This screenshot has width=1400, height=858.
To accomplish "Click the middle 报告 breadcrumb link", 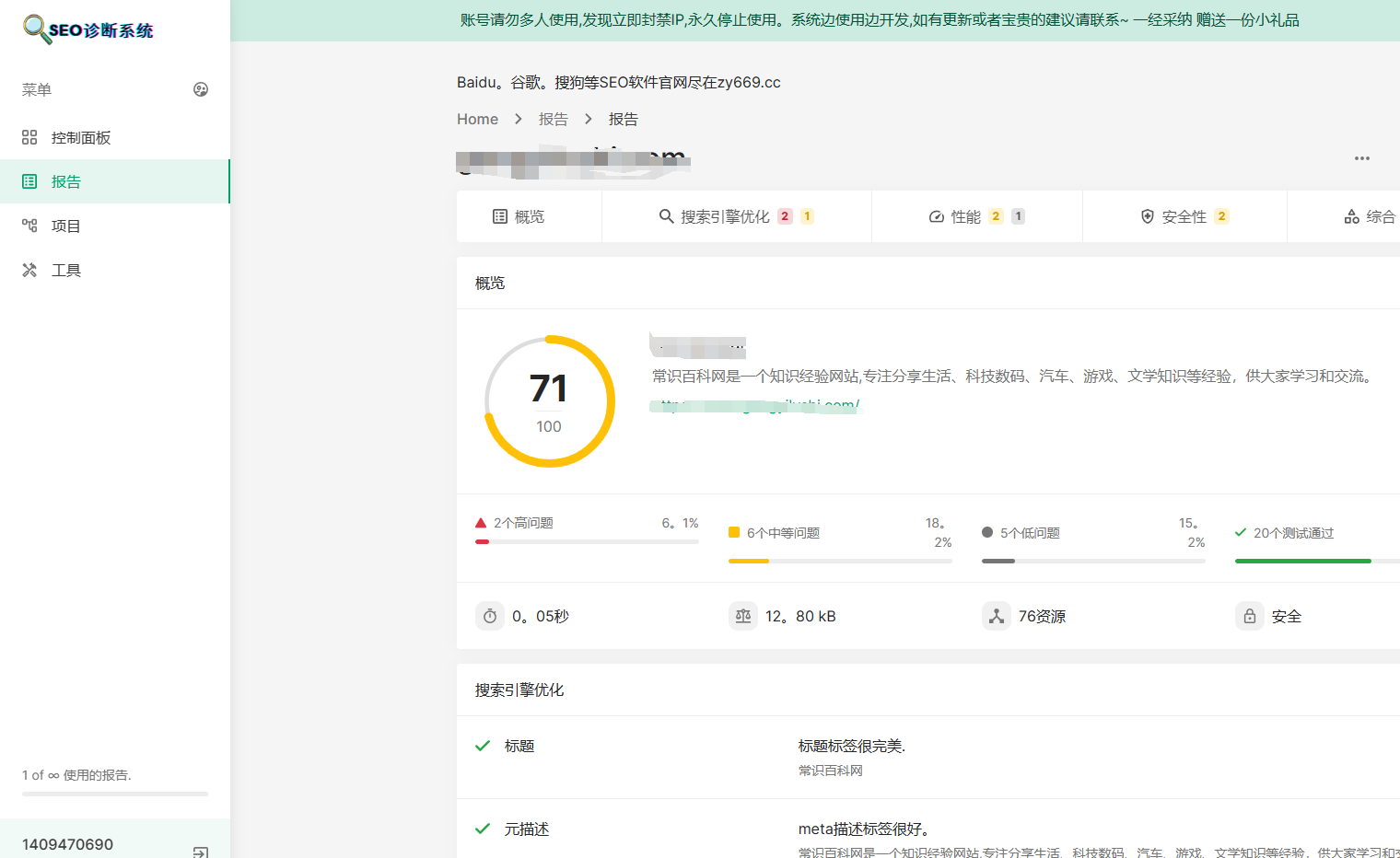I will coord(553,120).
